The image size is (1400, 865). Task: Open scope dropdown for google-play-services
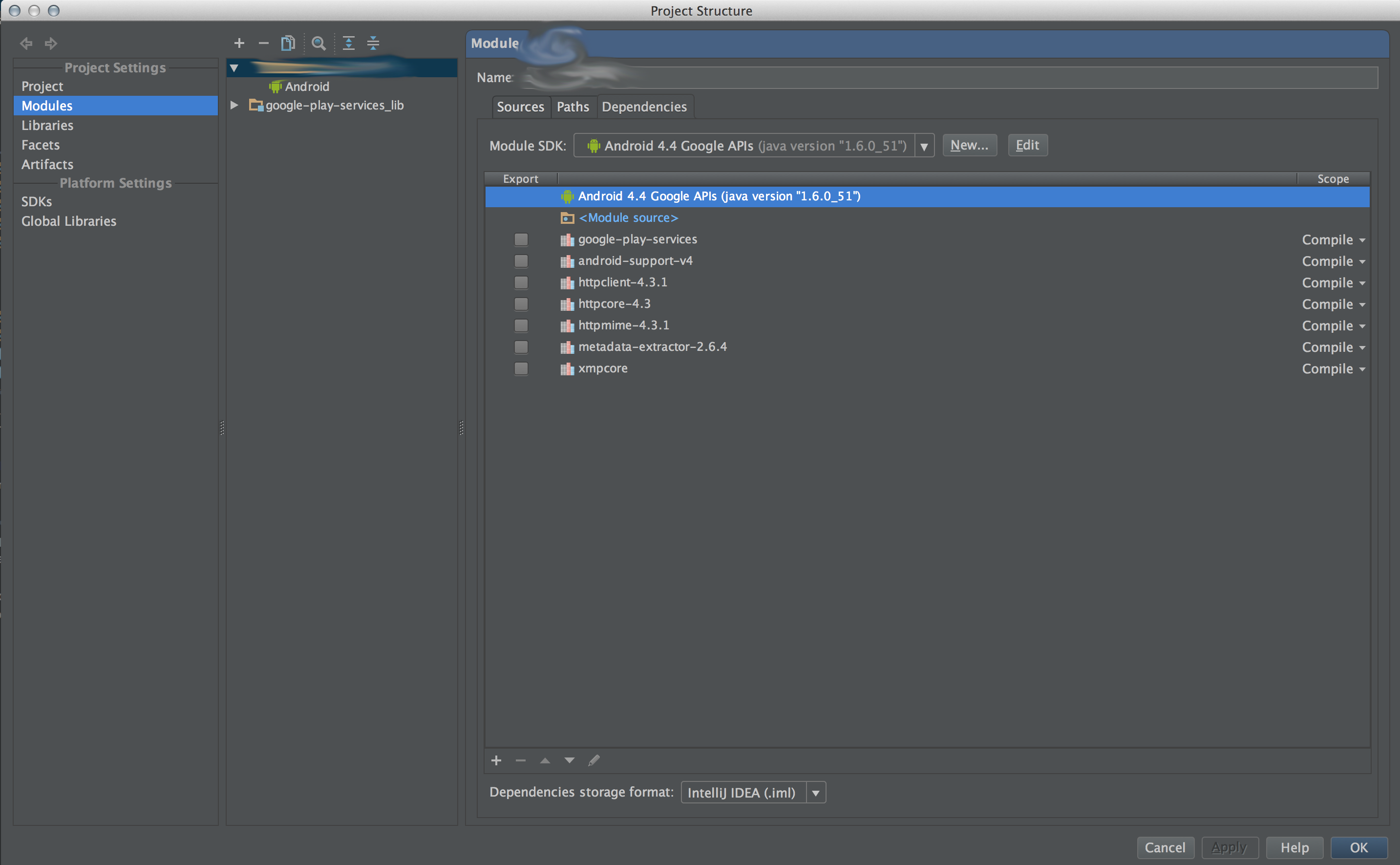1333,239
